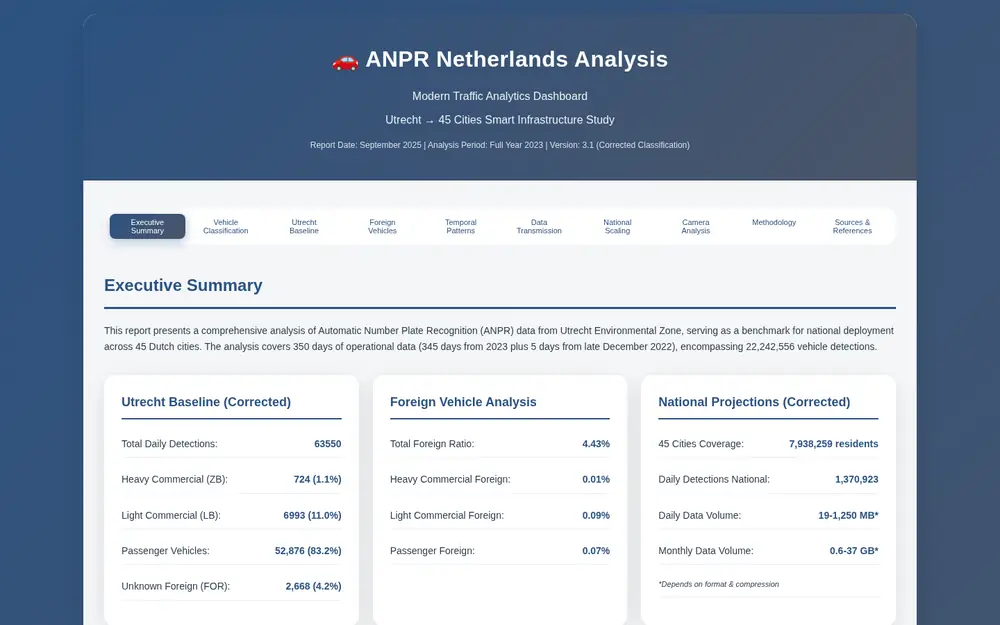Viewport: 1000px width, 625px height.
Task: Click the Heavy Commercial Foreign value 0.01%
Action: (596, 479)
